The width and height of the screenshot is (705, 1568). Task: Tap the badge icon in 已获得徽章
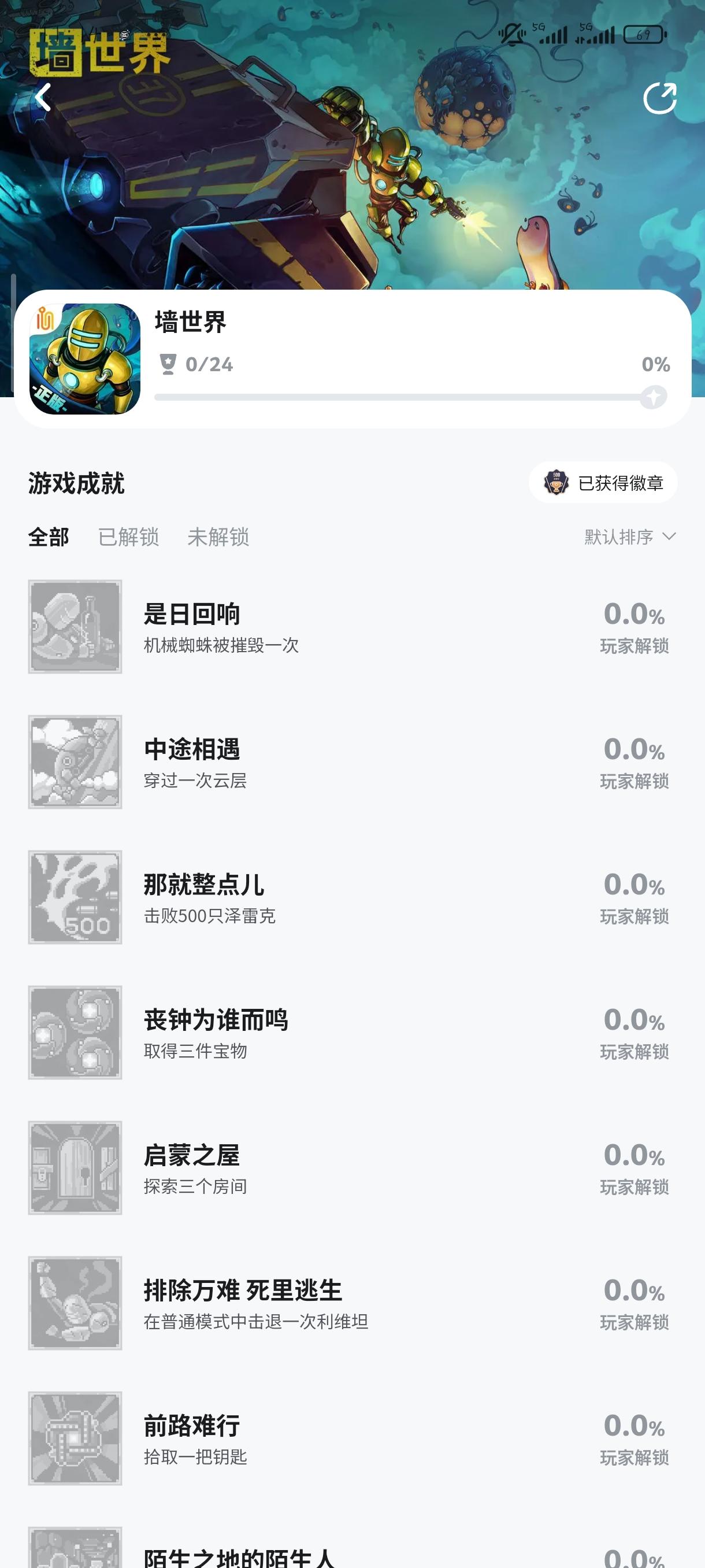click(x=556, y=483)
